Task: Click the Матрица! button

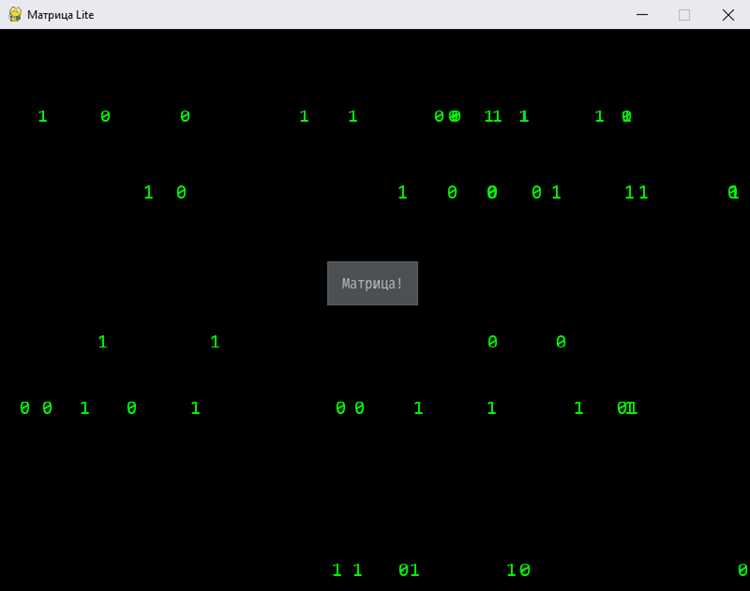Action: tap(372, 283)
